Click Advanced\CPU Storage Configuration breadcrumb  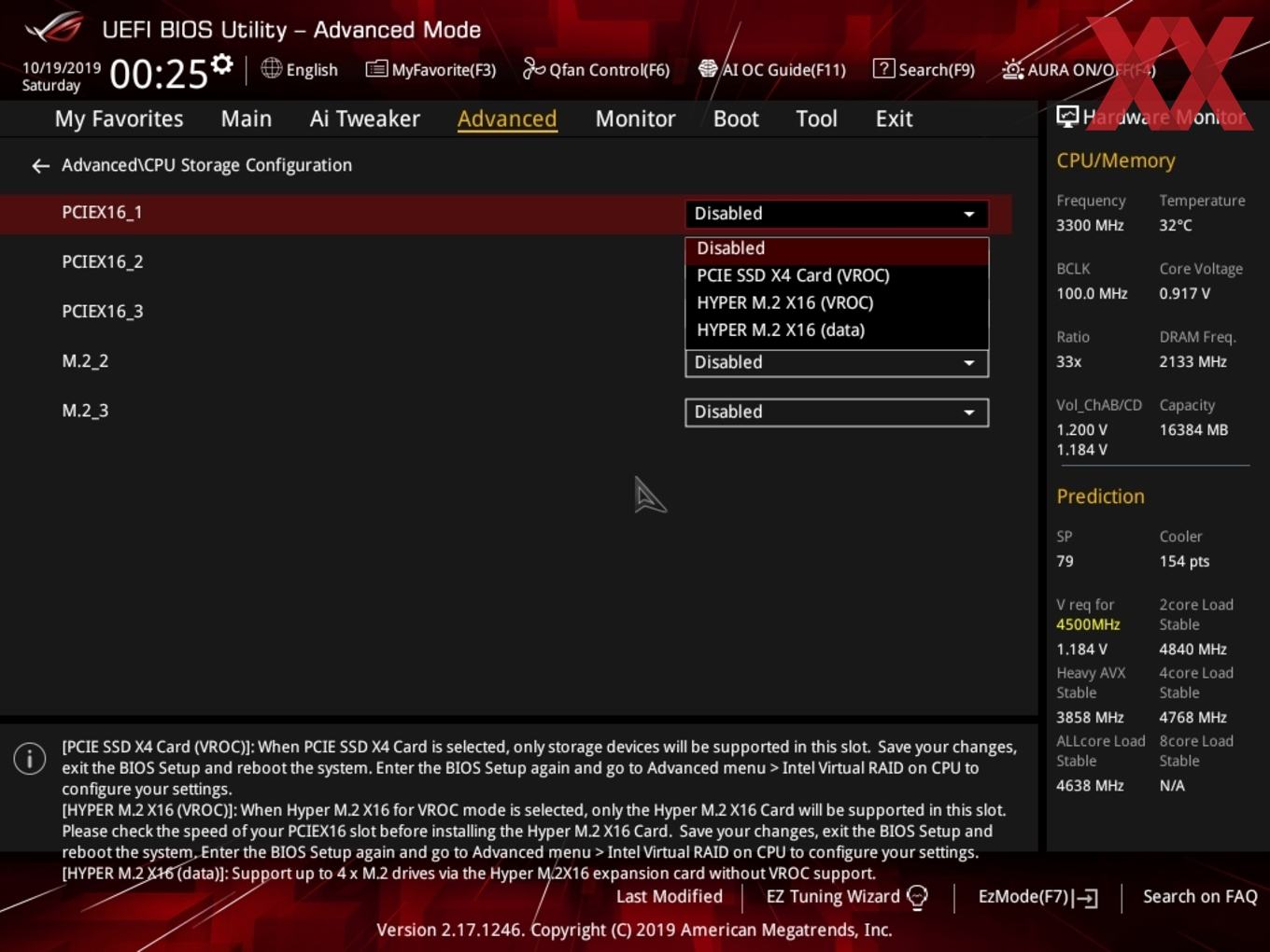point(207,165)
